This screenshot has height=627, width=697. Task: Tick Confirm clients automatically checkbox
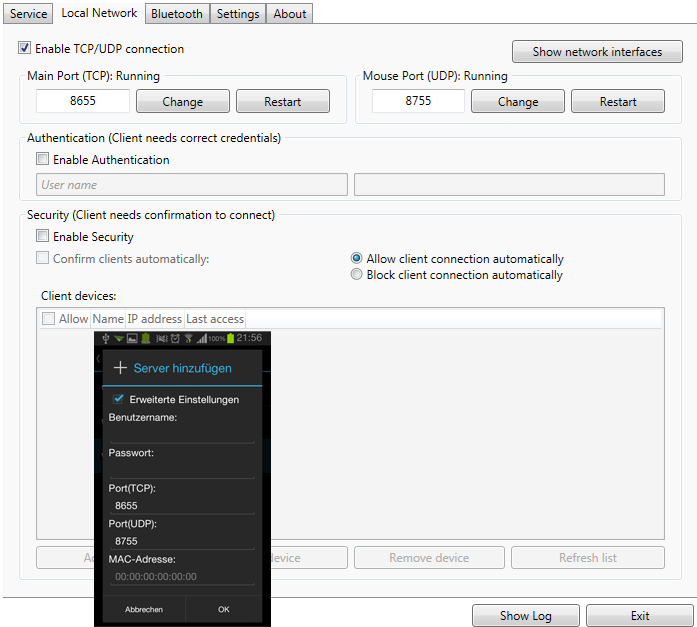[42, 258]
